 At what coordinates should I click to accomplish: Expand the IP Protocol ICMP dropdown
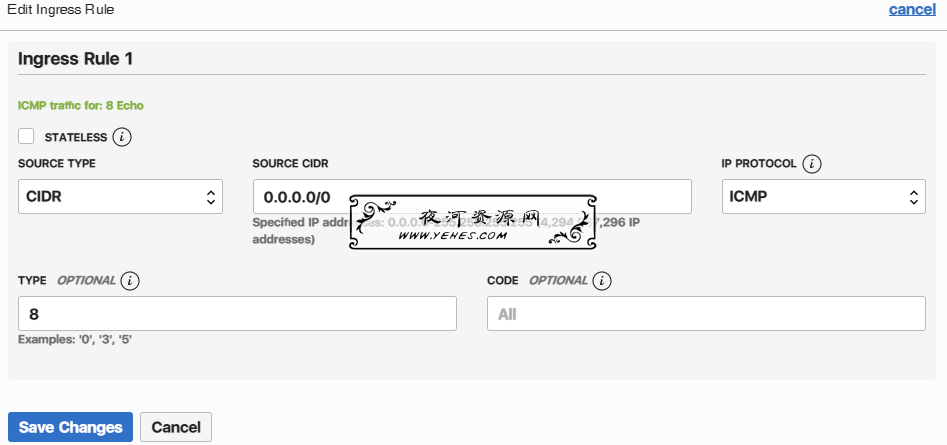[x=823, y=197]
